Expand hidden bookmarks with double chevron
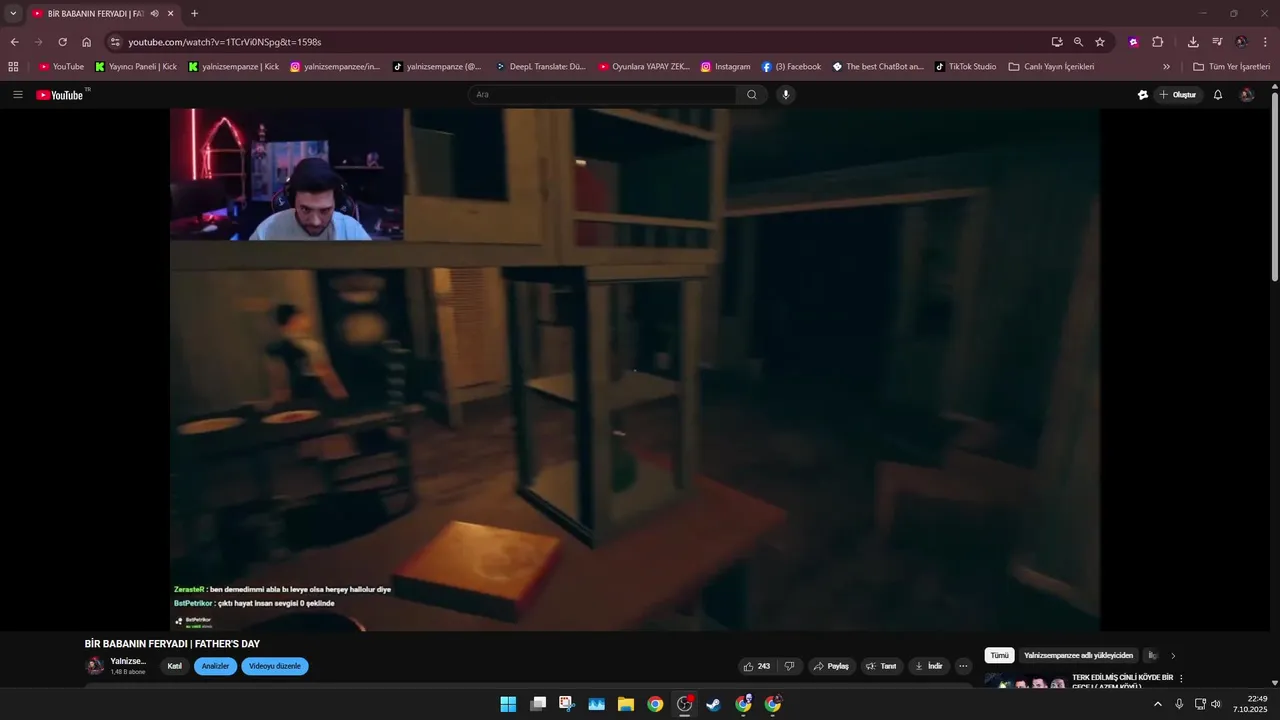 (1166, 67)
